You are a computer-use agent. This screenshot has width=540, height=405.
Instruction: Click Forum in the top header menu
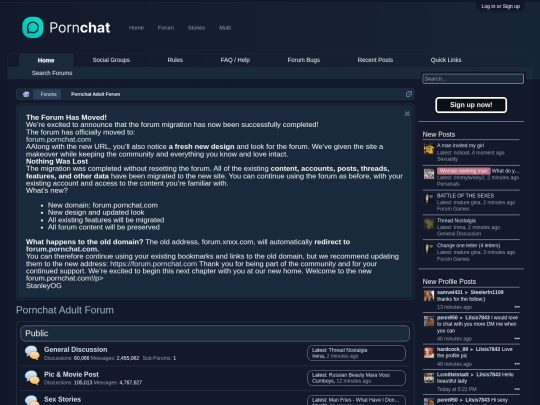pyautogui.click(x=166, y=28)
